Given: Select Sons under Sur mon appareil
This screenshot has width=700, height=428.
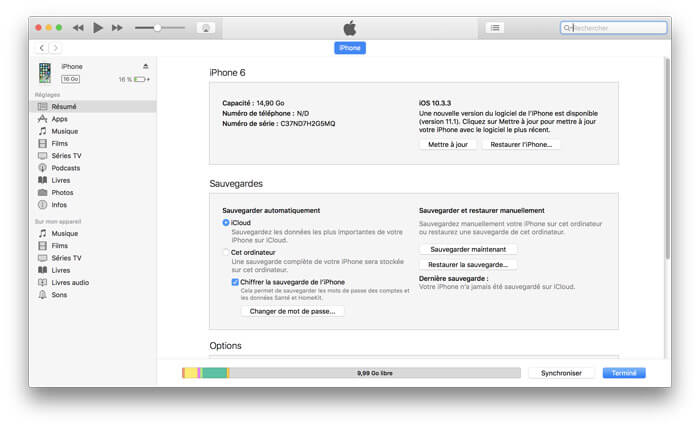Looking at the screenshot, I should pyautogui.click(x=59, y=295).
